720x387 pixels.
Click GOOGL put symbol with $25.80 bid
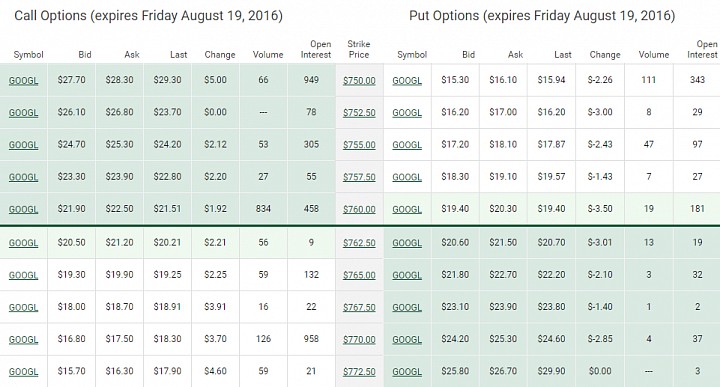coord(407,371)
